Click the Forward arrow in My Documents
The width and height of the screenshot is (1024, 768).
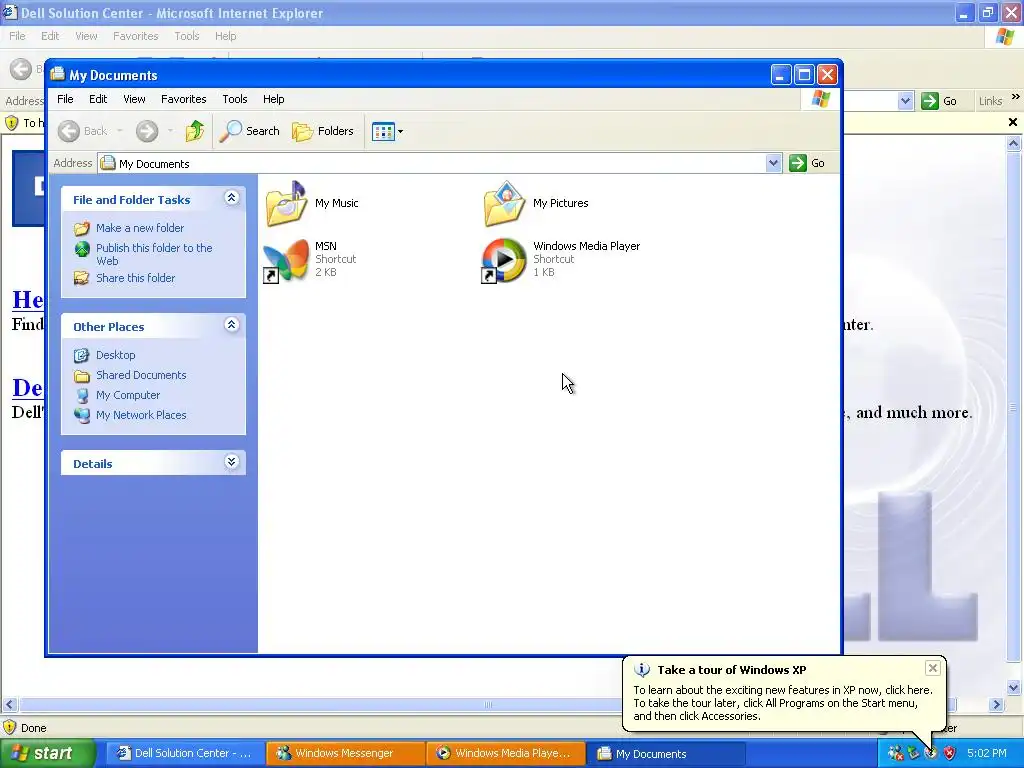147,131
